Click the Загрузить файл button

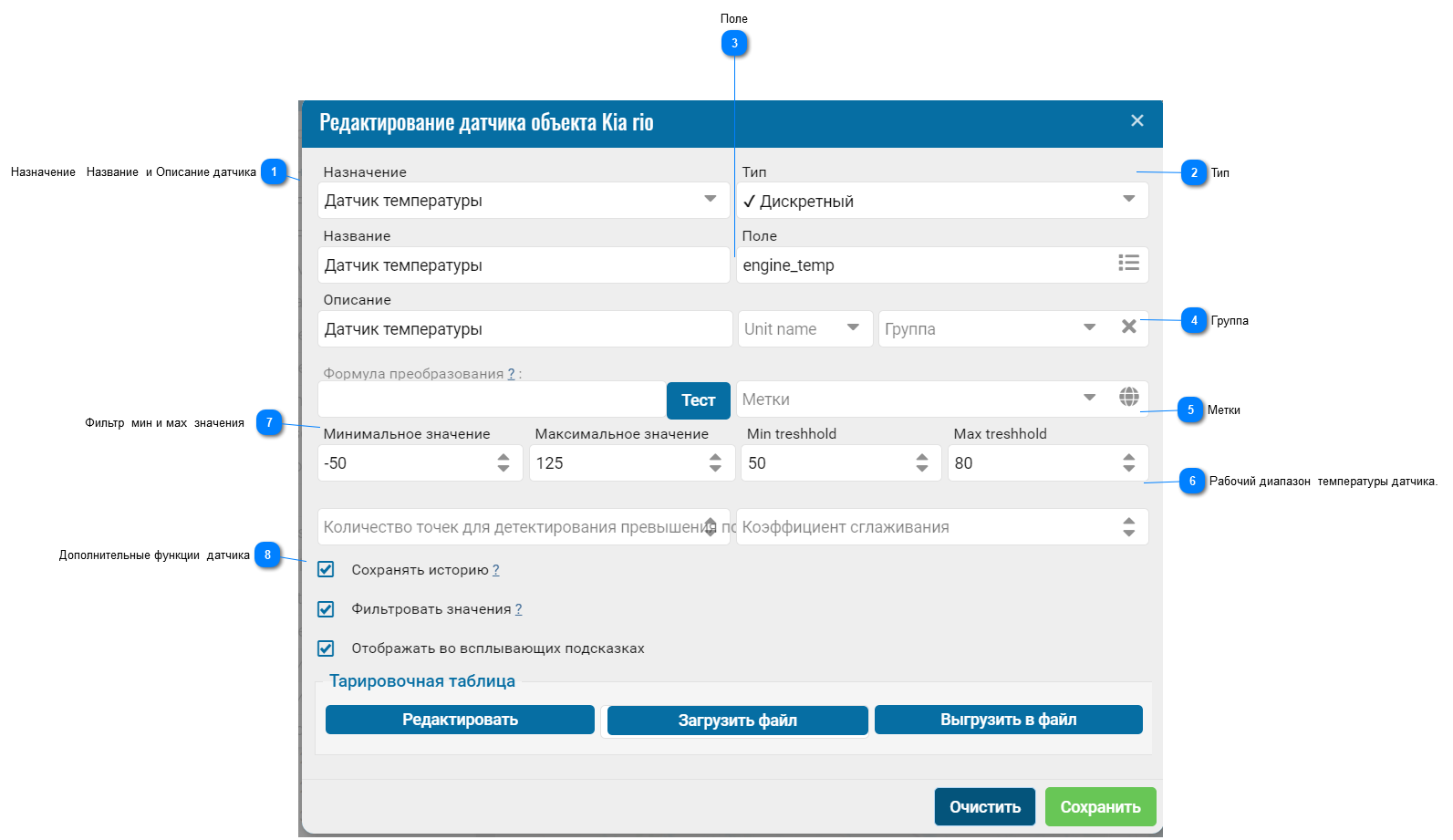pyautogui.click(x=737, y=721)
